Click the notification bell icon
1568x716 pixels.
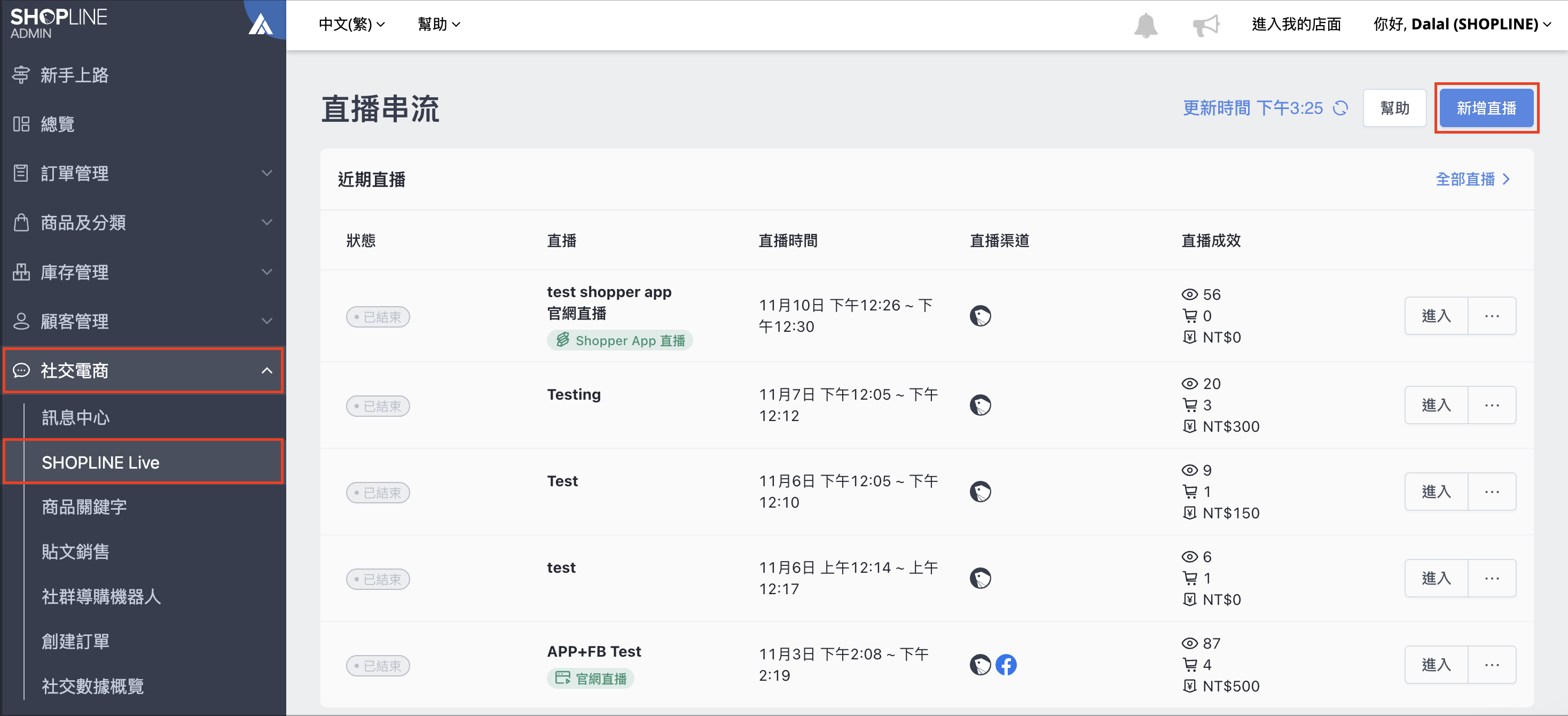pos(1146,25)
